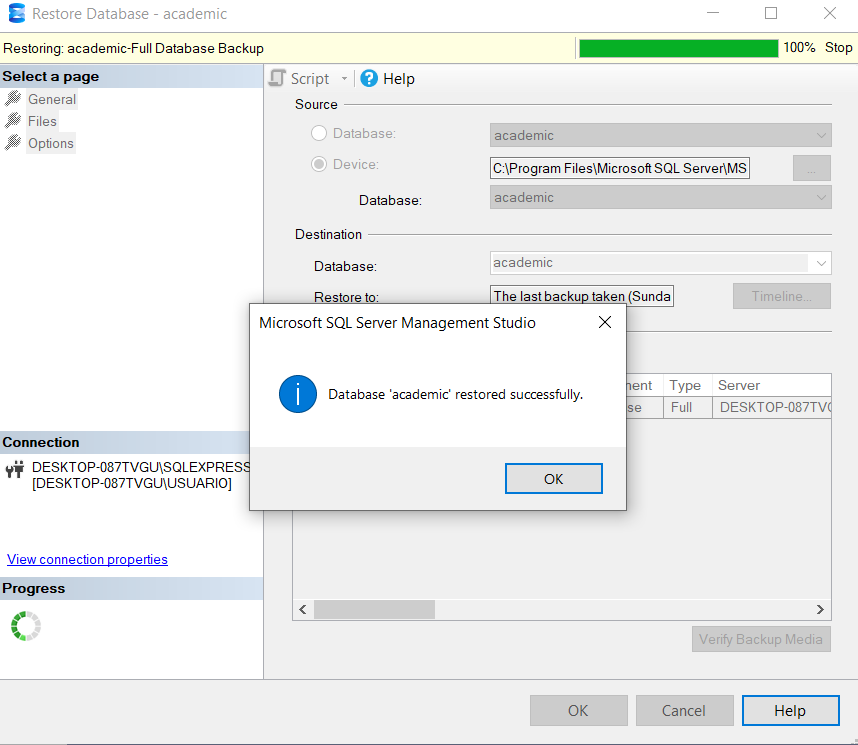Click the blue information icon in dialog
Viewport: 858px width, 745px height.
click(298, 394)
